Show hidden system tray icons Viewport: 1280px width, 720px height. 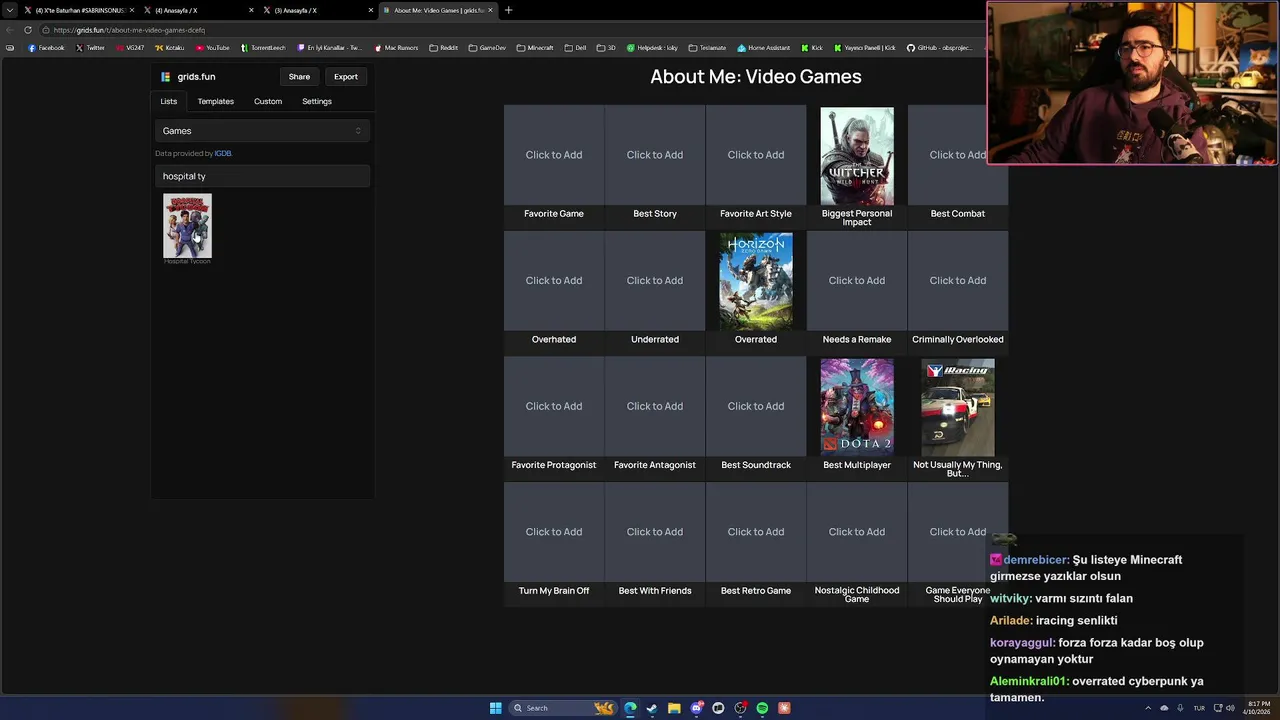pyautogui.click(x=1148, y=708)
